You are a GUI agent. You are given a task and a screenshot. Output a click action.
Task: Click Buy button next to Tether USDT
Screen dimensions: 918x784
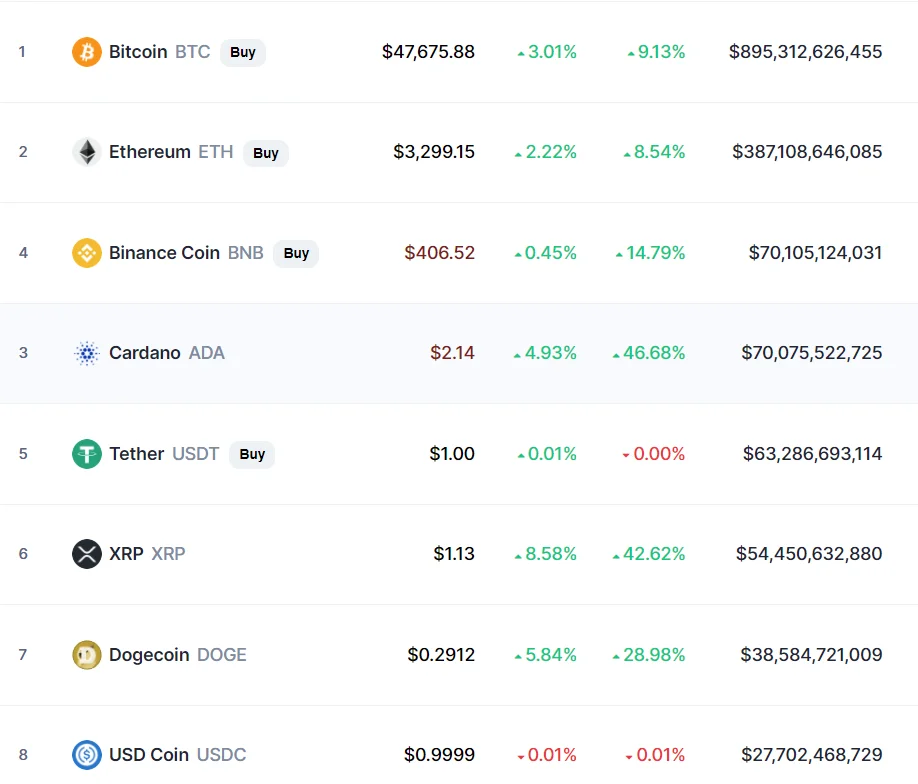[x=252, y=454]
